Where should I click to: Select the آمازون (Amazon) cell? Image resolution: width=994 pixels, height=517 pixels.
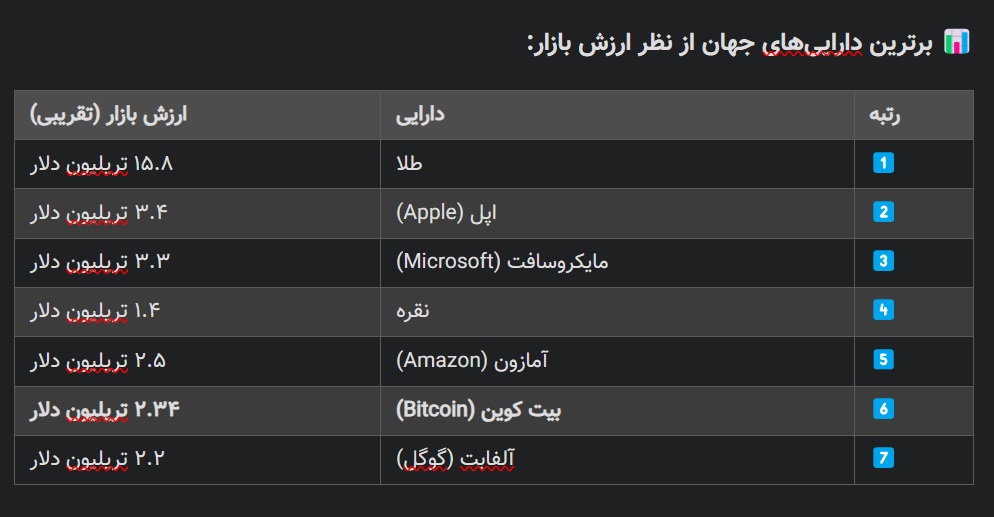617,361
